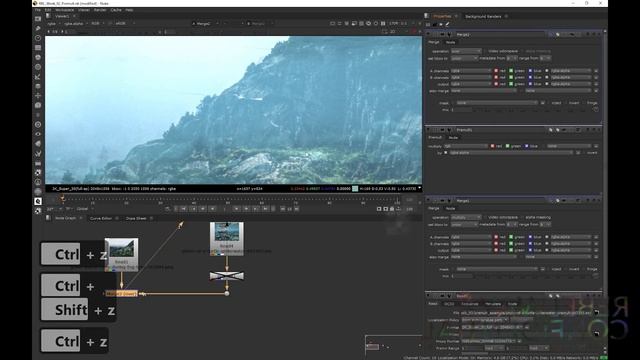Image resolution: width=640 pixels, height=360 pixels.
Task: Switch to the Background Renders tab
Action: [483, 16]
